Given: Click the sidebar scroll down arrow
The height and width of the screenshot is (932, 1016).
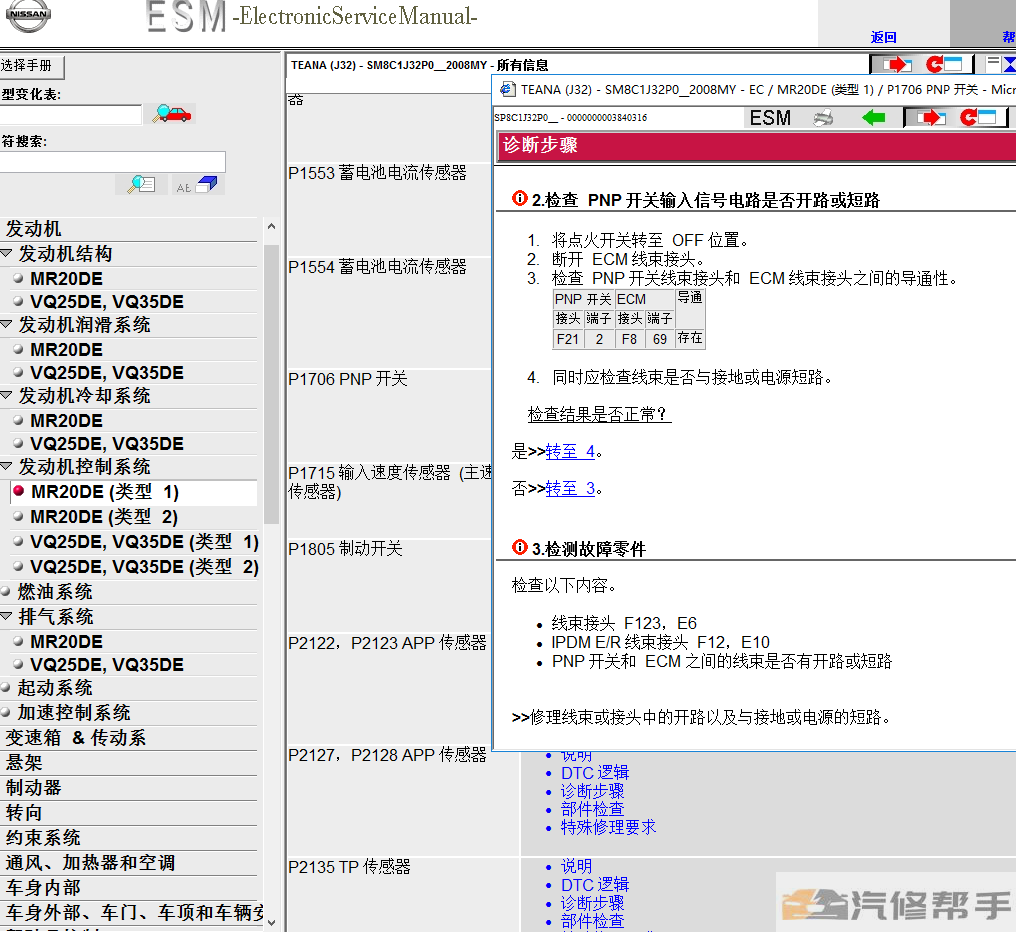Looking at the screenshot, I should pos(271,922).
